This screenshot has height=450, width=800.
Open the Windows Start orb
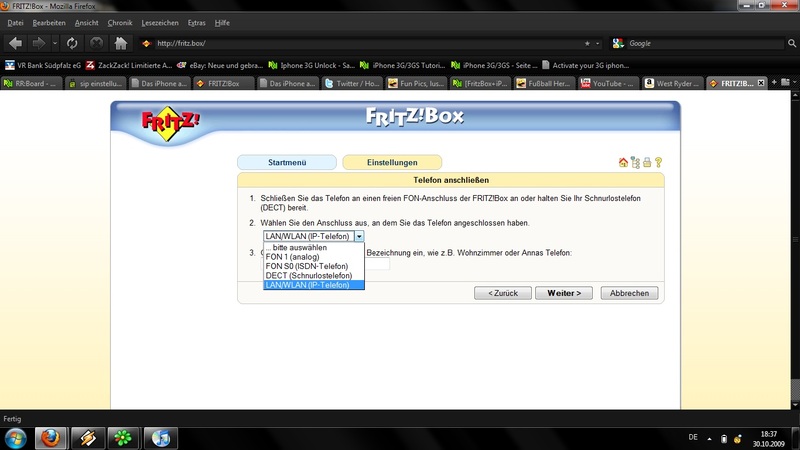coord(15,438)
